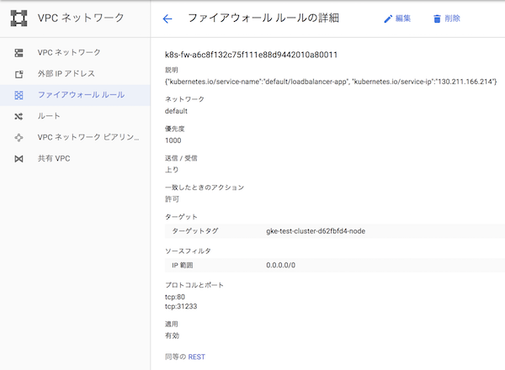505x370 pixels.
Task: Click the direction value 上り
Action: [172, 170]
